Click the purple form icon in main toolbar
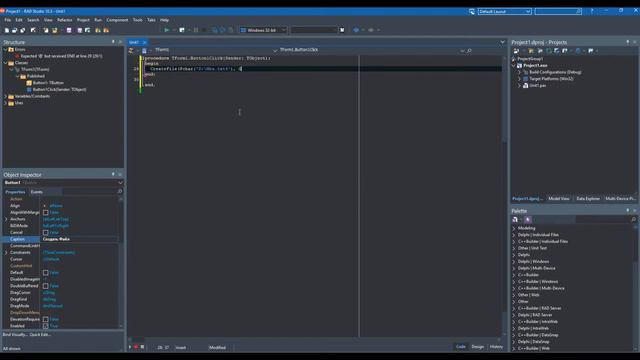The image size is (640, 360). click(69, 30)
